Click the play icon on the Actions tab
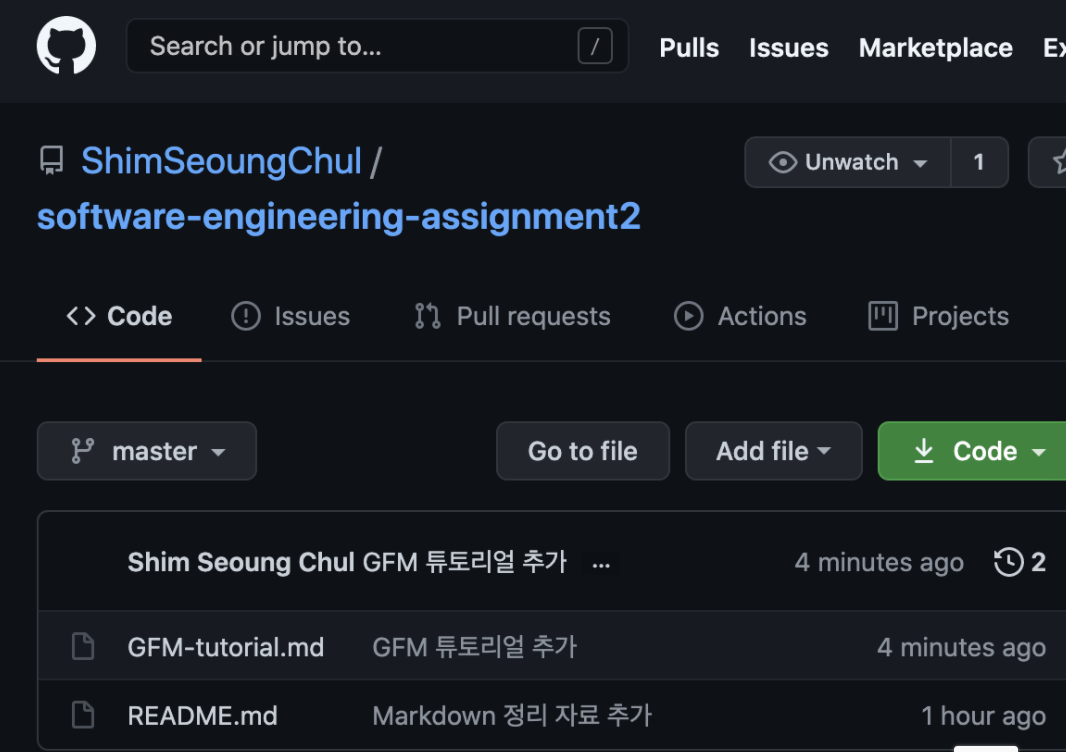 click(691, 316)
